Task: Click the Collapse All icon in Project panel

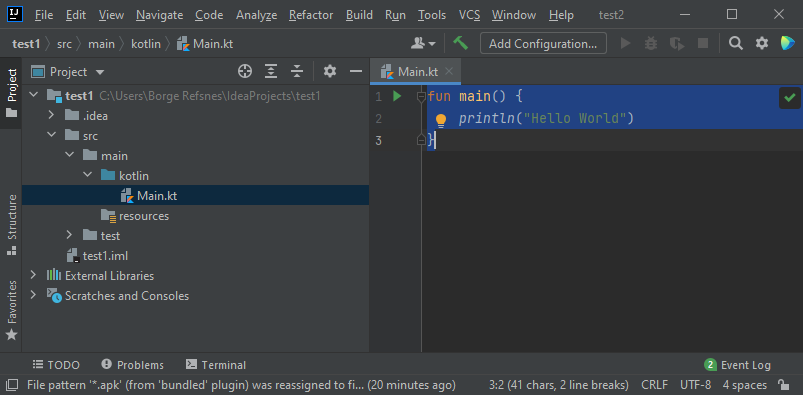Action: pyautogui.click(x=297, y=72)
